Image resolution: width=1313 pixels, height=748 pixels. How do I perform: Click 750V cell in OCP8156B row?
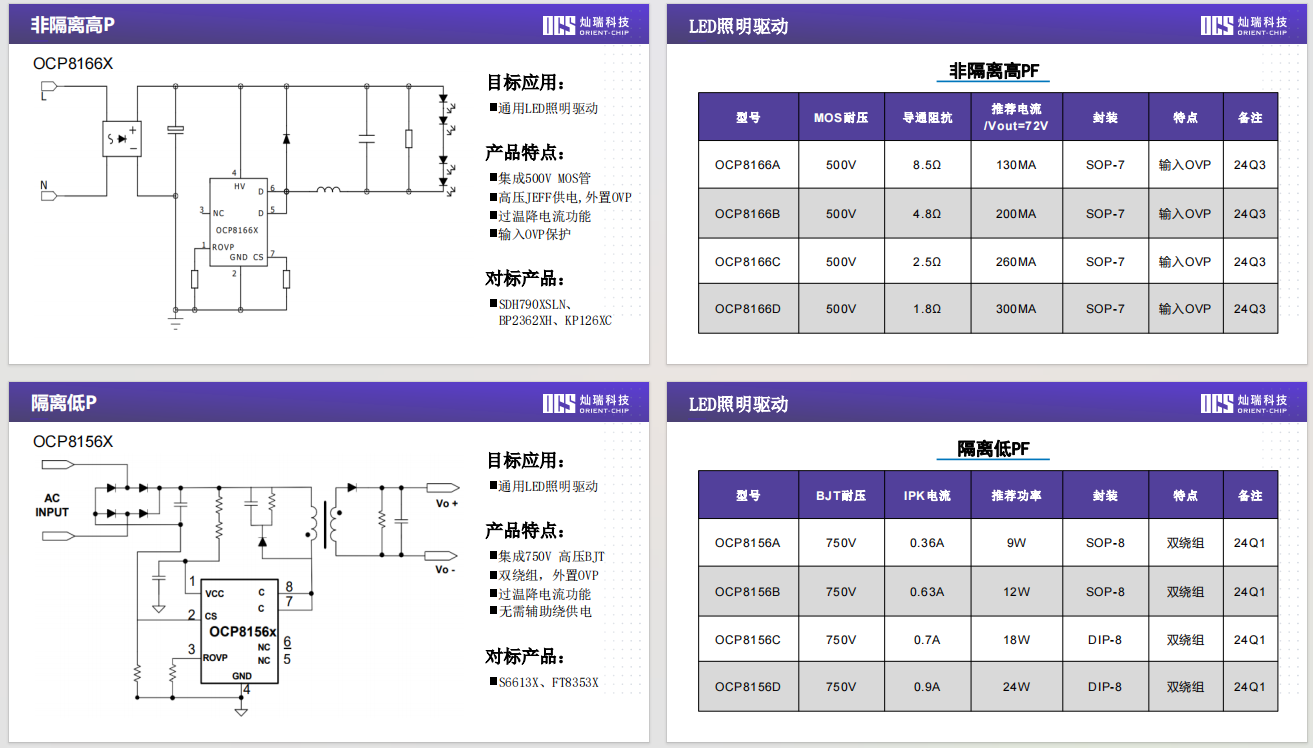point(841,591)
